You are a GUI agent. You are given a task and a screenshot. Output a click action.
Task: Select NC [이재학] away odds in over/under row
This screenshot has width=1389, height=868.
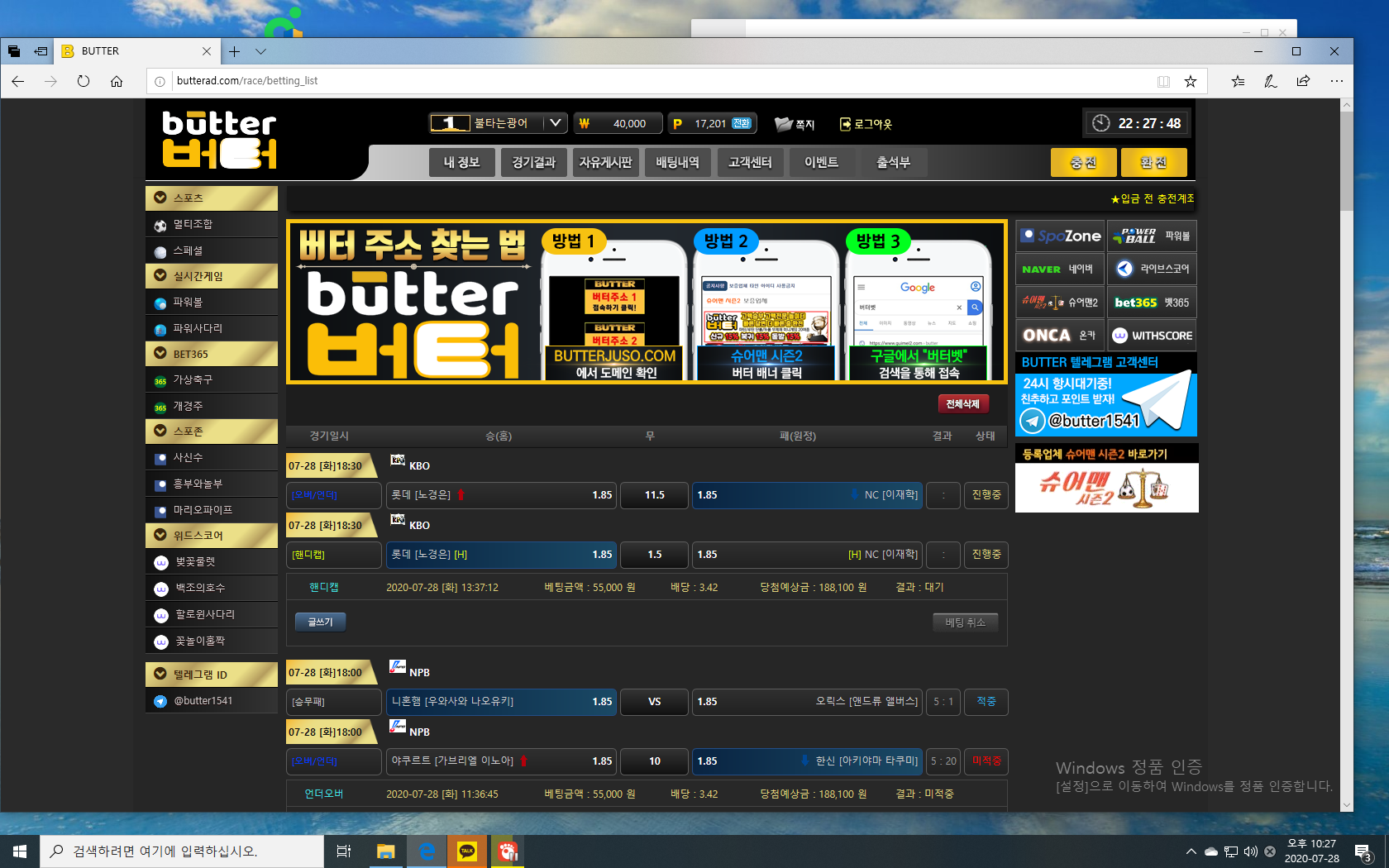(806, 495)
